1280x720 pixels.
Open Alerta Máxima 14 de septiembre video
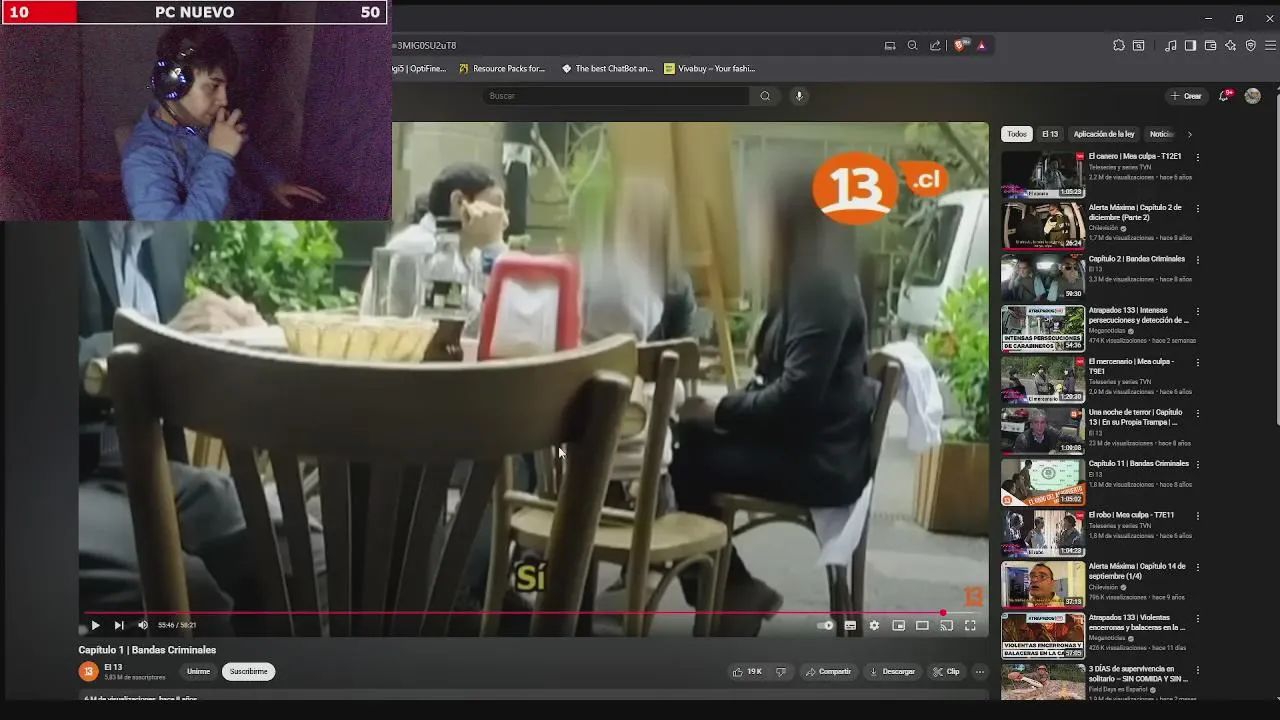(1043, 584)
